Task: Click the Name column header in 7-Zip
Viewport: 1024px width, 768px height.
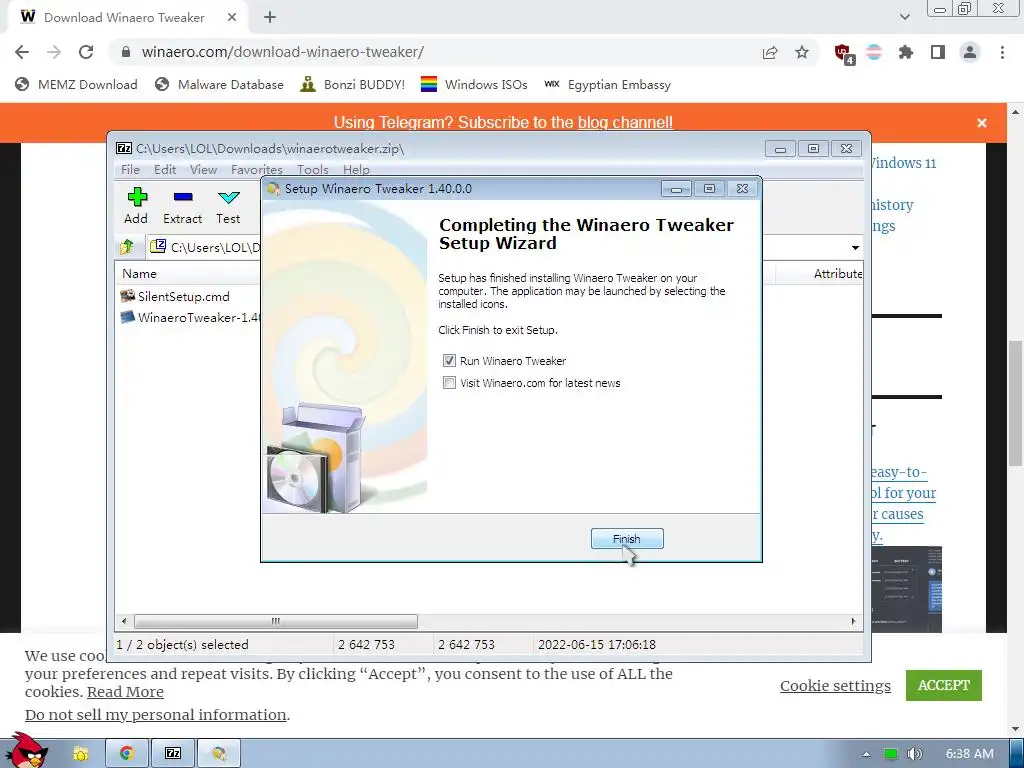Action: pos(188,274)
